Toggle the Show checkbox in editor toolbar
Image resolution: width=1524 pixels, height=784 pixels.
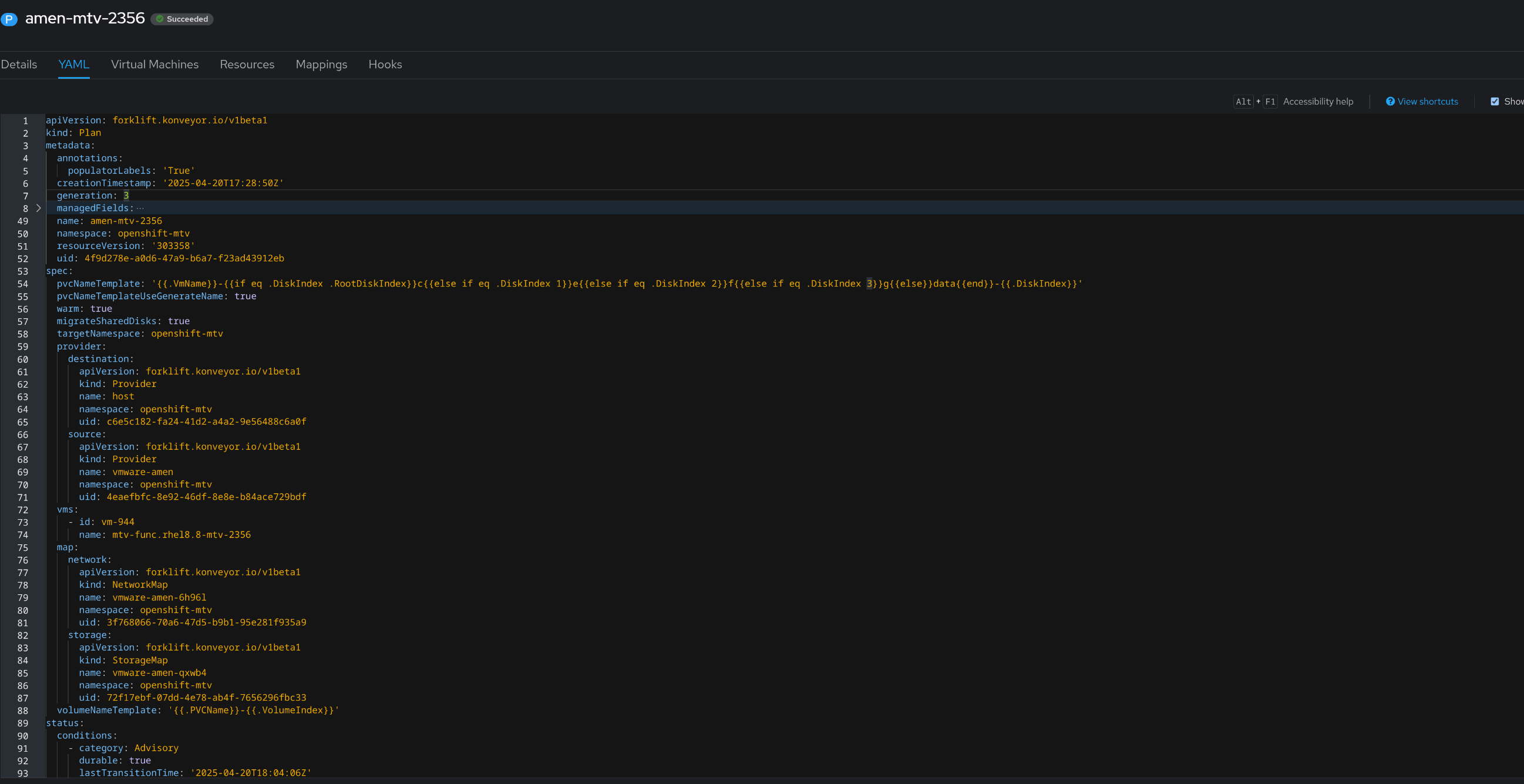pyautogui.click(x=1495, y=101)
